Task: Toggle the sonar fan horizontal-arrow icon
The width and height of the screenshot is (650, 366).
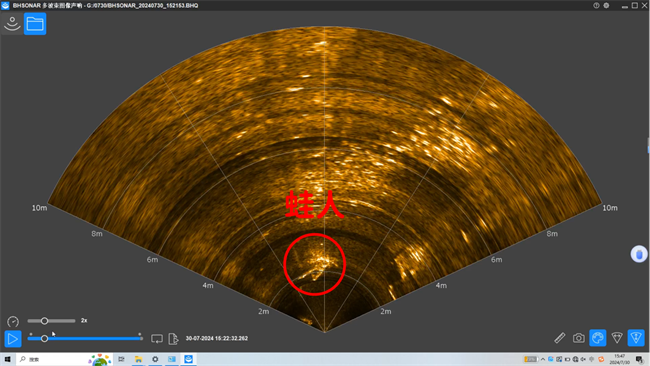Action: (x=617, y=338)
